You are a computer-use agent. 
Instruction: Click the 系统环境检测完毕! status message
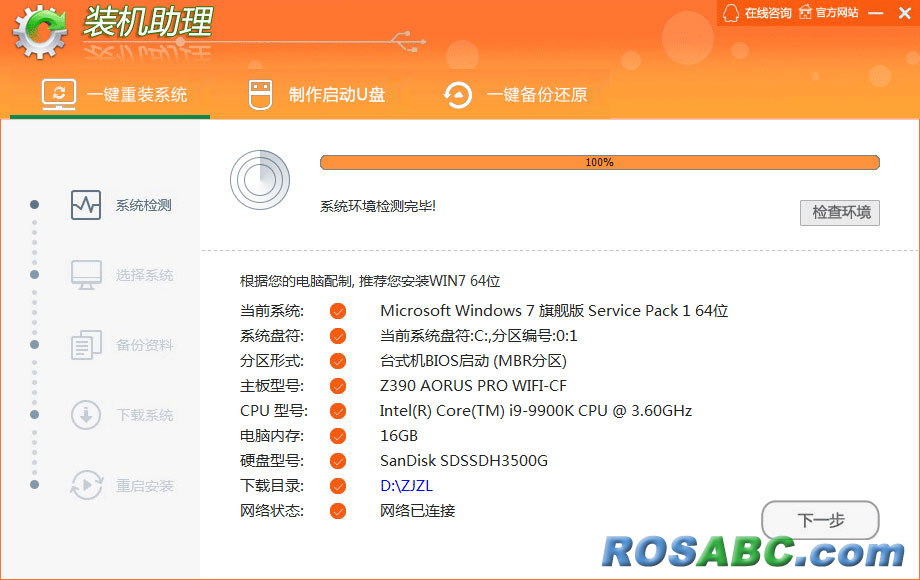(x=378, y=206)
